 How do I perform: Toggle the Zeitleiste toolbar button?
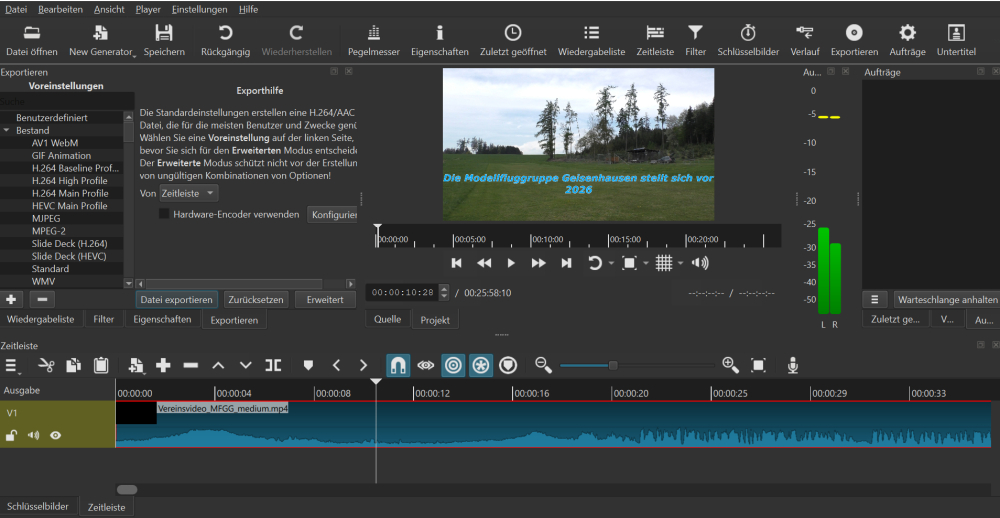coord(655,41)
